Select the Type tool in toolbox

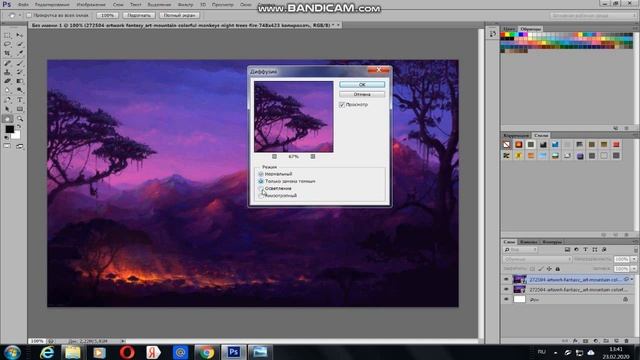coord(20,100)
